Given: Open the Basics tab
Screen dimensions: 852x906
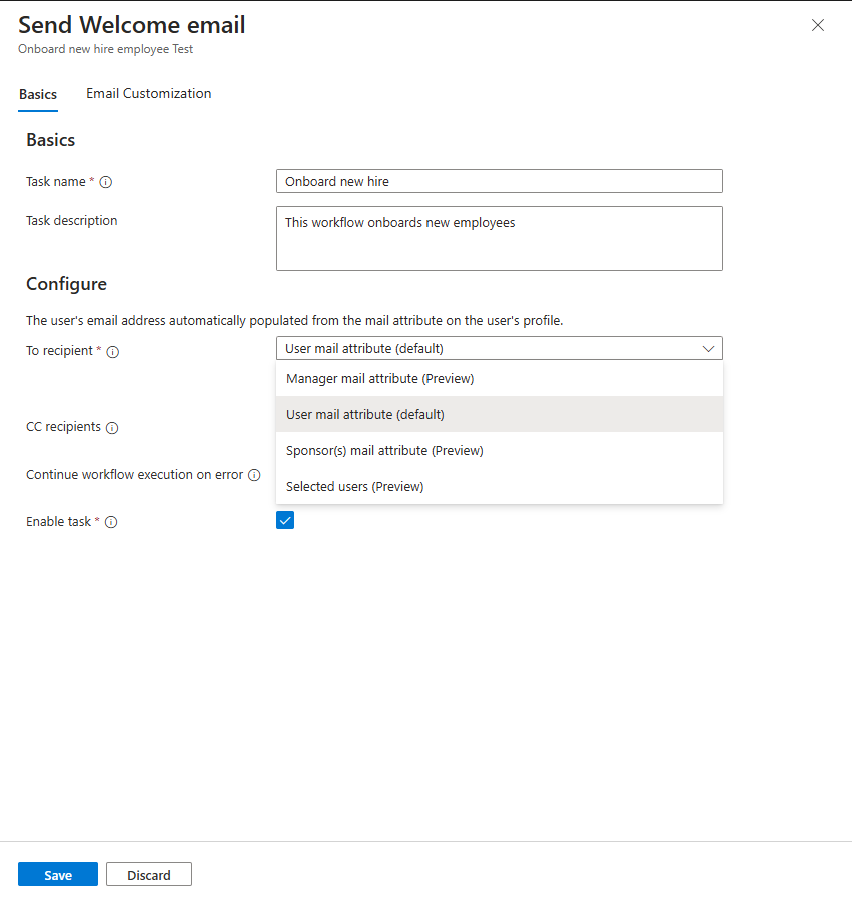Looking at the screenshot, I should tap(37, 93).
